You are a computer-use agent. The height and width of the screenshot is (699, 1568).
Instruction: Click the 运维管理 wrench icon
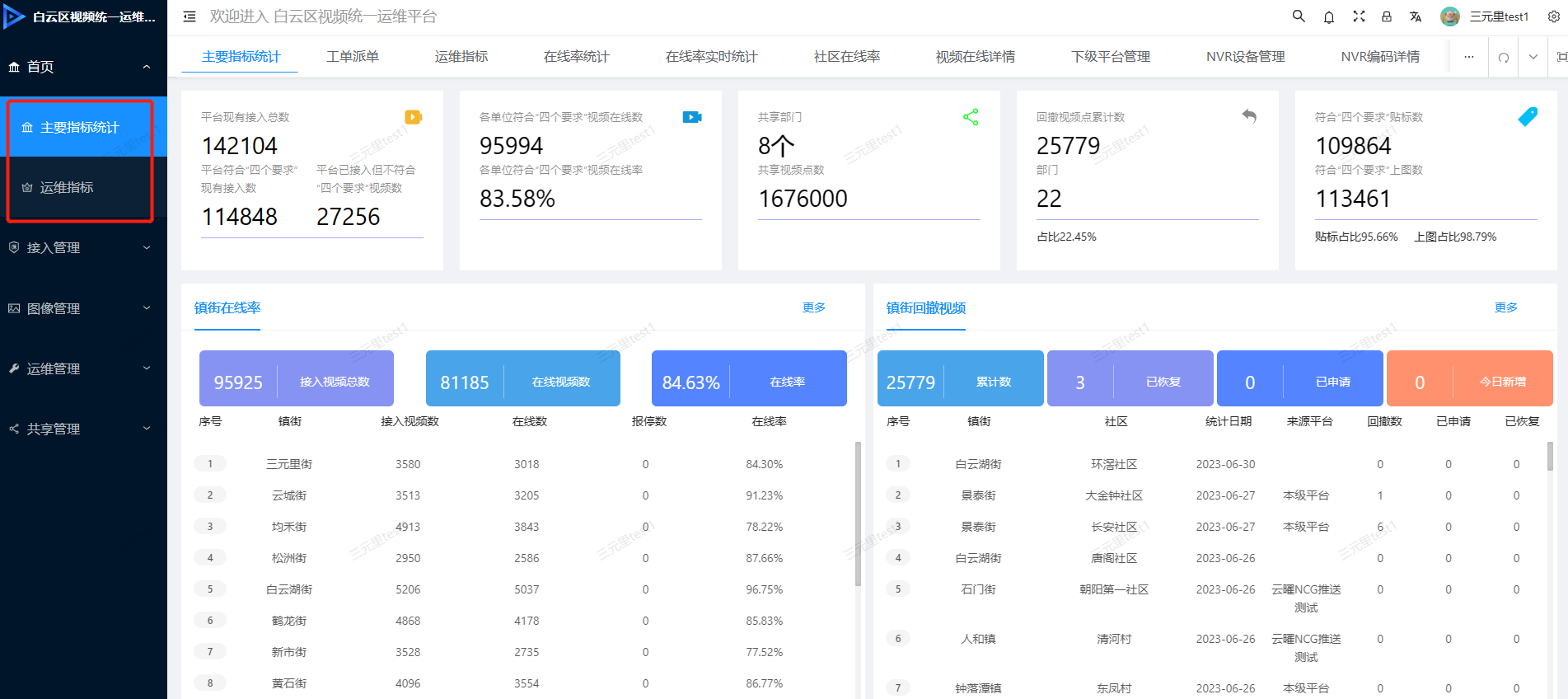click(x=14, y=368)
